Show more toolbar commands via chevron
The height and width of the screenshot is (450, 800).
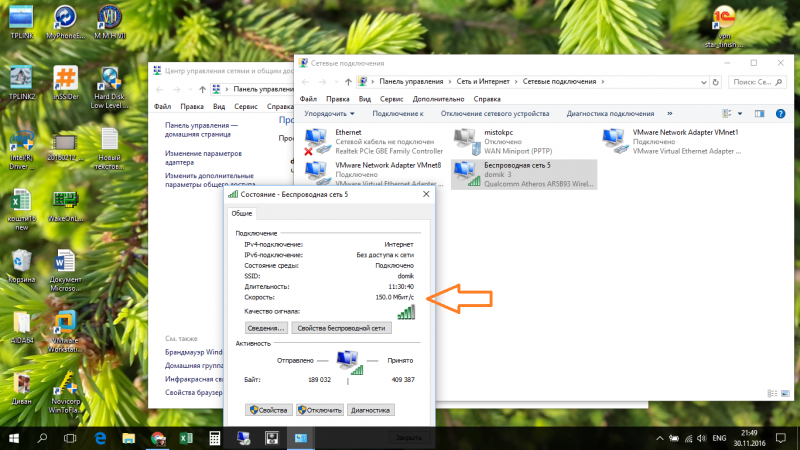click(669, 114)
